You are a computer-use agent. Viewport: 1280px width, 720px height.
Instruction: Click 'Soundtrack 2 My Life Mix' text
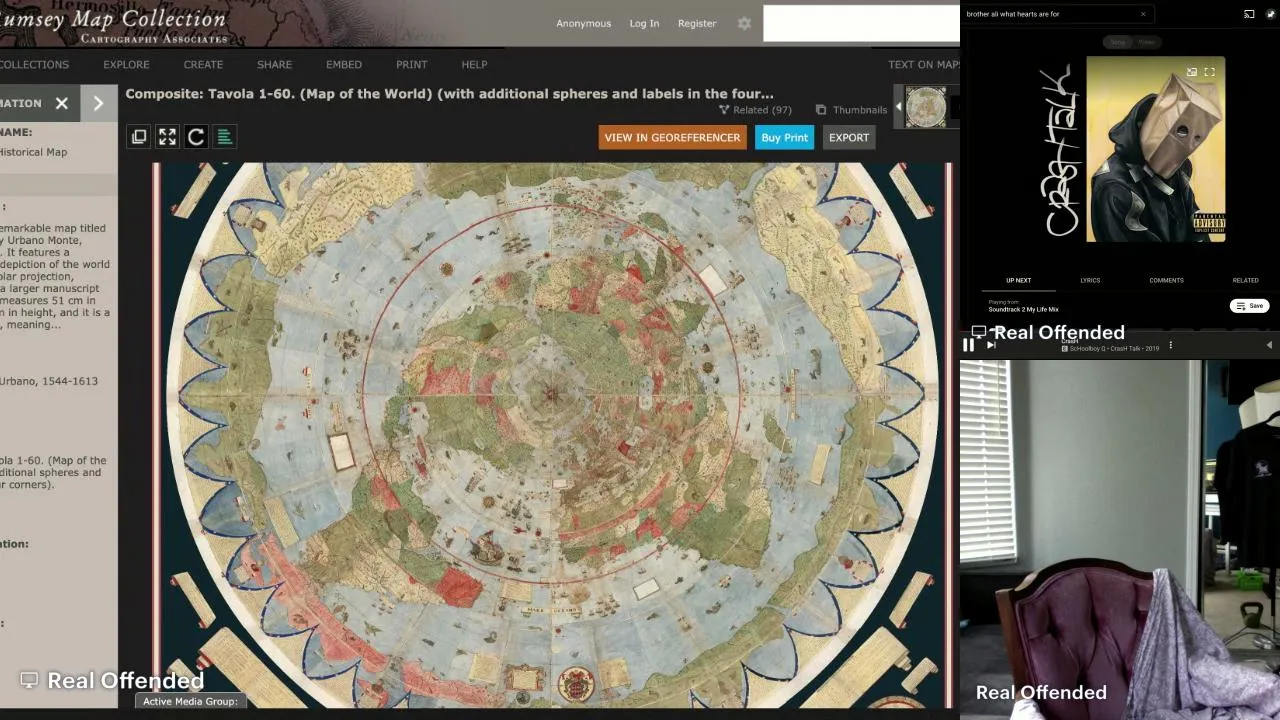tap(1023, 309)
